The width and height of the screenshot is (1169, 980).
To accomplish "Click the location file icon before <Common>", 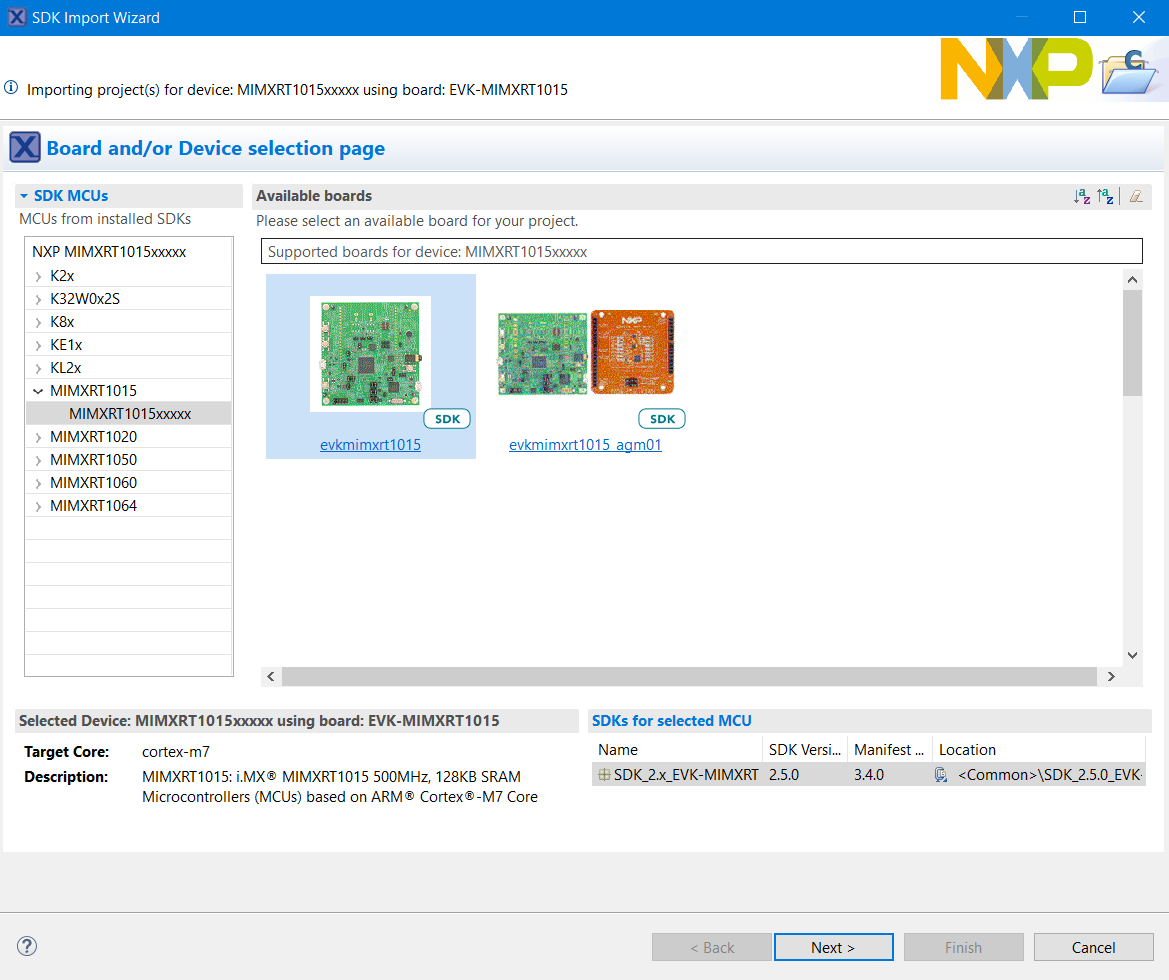I will pos(941,774).
